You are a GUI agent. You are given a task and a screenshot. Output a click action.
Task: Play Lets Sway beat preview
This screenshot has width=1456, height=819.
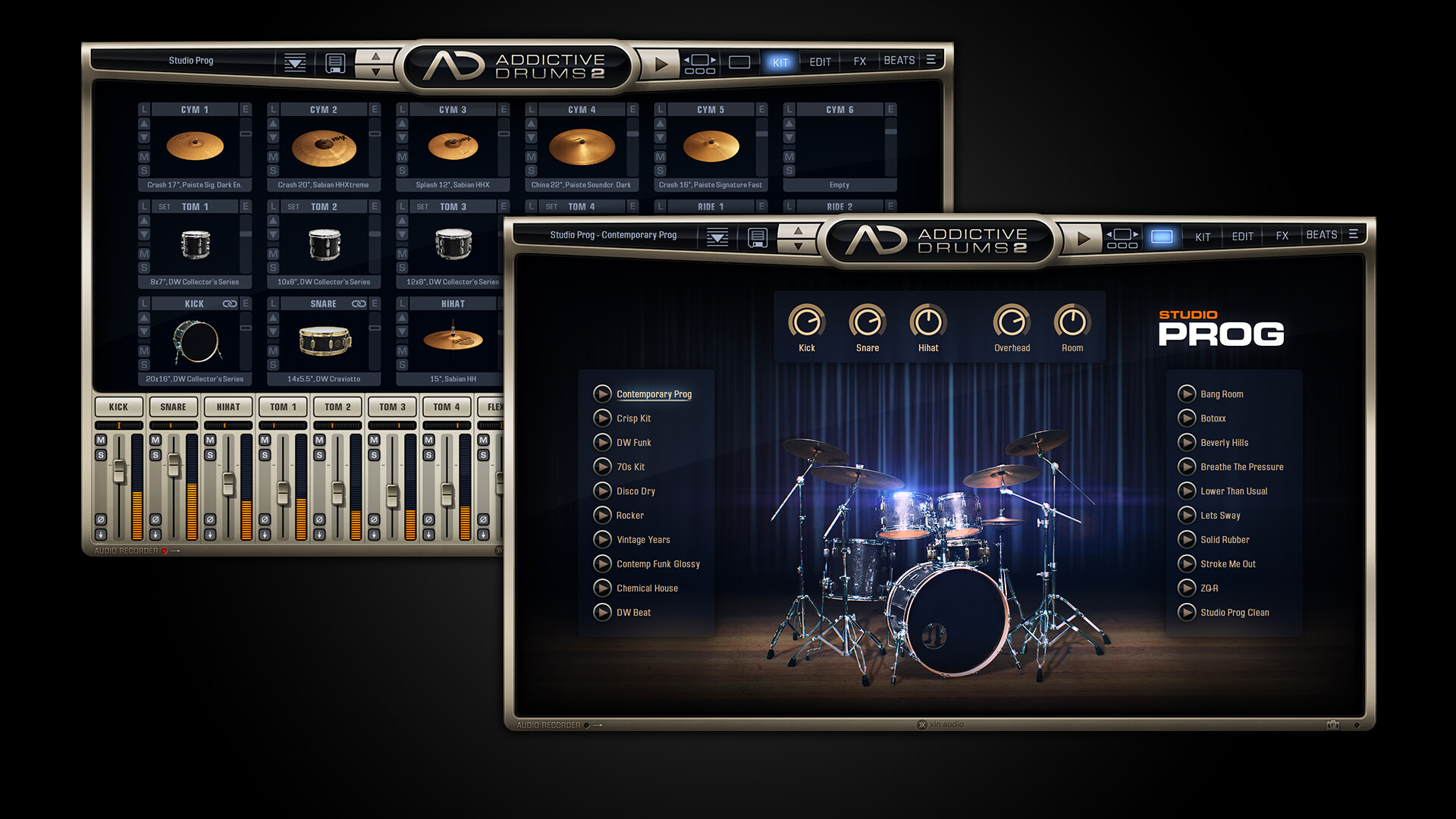tap(1187, 515)
